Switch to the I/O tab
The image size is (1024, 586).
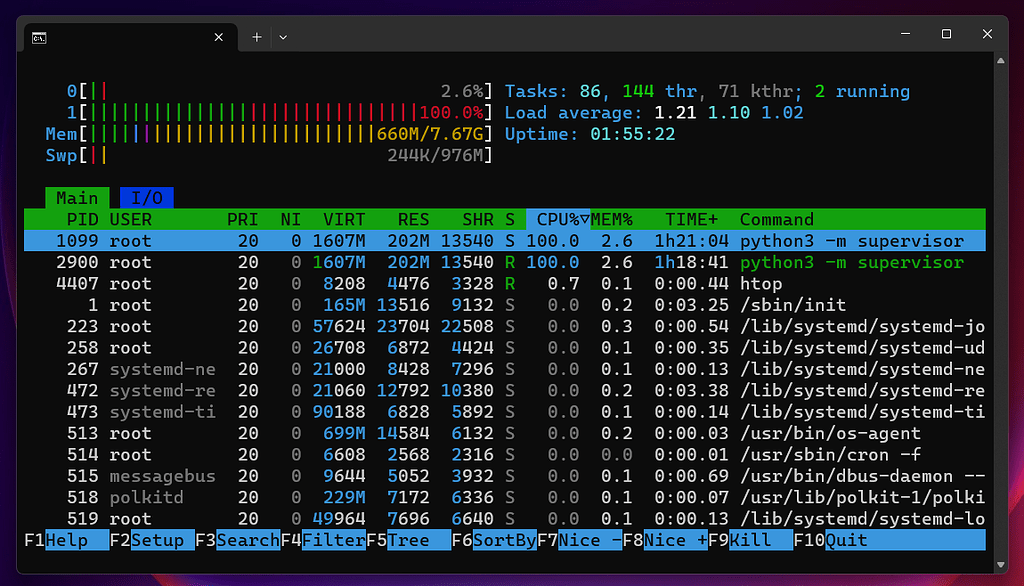146,198
